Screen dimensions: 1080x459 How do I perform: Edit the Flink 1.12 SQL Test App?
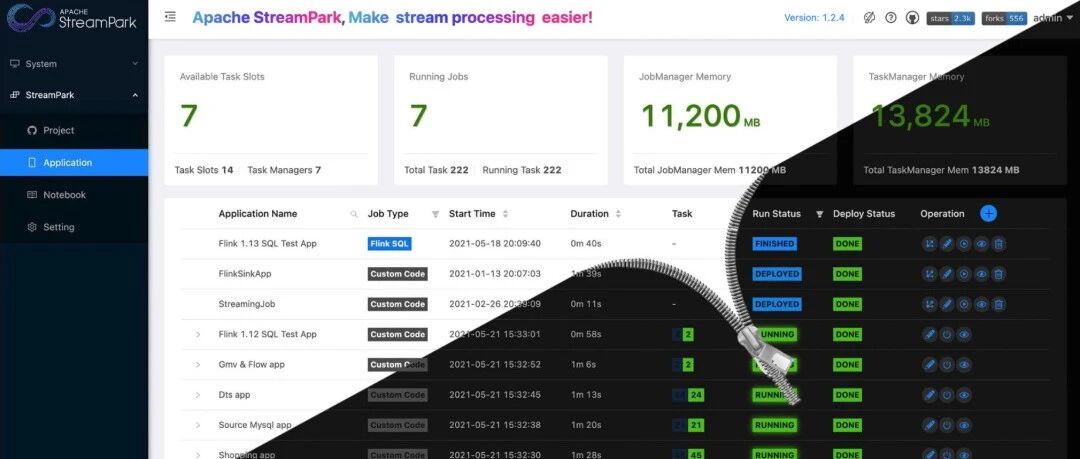(930, 334)
